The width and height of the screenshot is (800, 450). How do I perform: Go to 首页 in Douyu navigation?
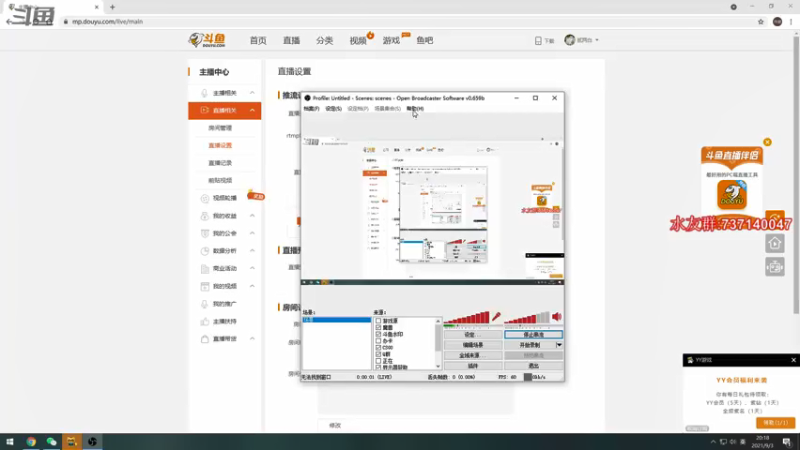(x=258, y=40)
